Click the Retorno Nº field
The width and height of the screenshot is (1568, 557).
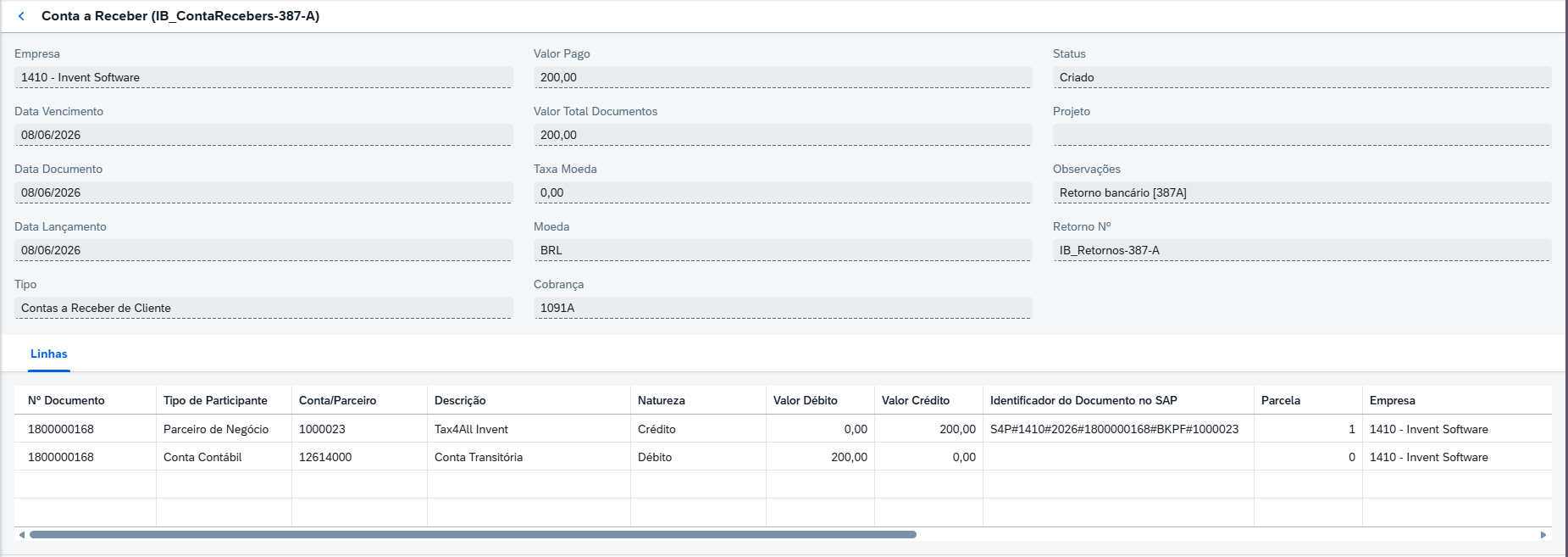coord(1302,250)
